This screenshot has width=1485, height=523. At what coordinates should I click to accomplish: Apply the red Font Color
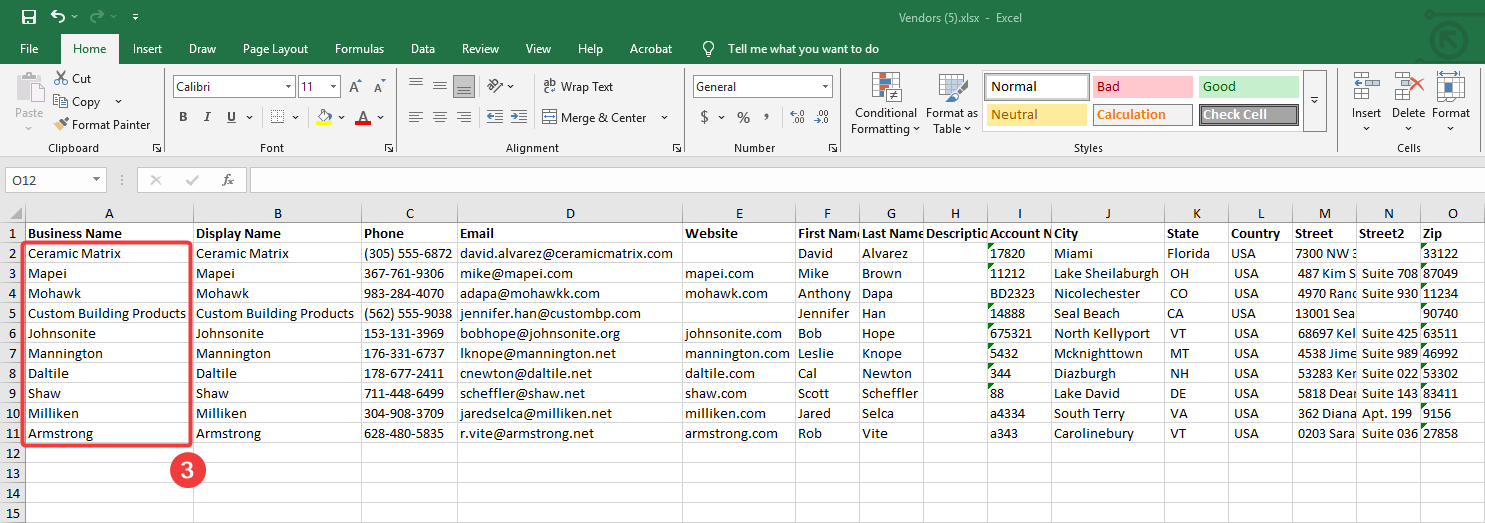[364, 117]
